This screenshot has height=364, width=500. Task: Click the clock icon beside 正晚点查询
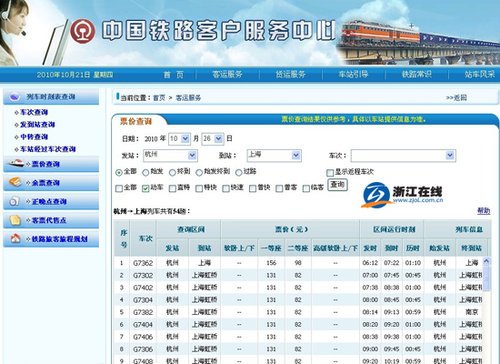(x=14, y=201)
